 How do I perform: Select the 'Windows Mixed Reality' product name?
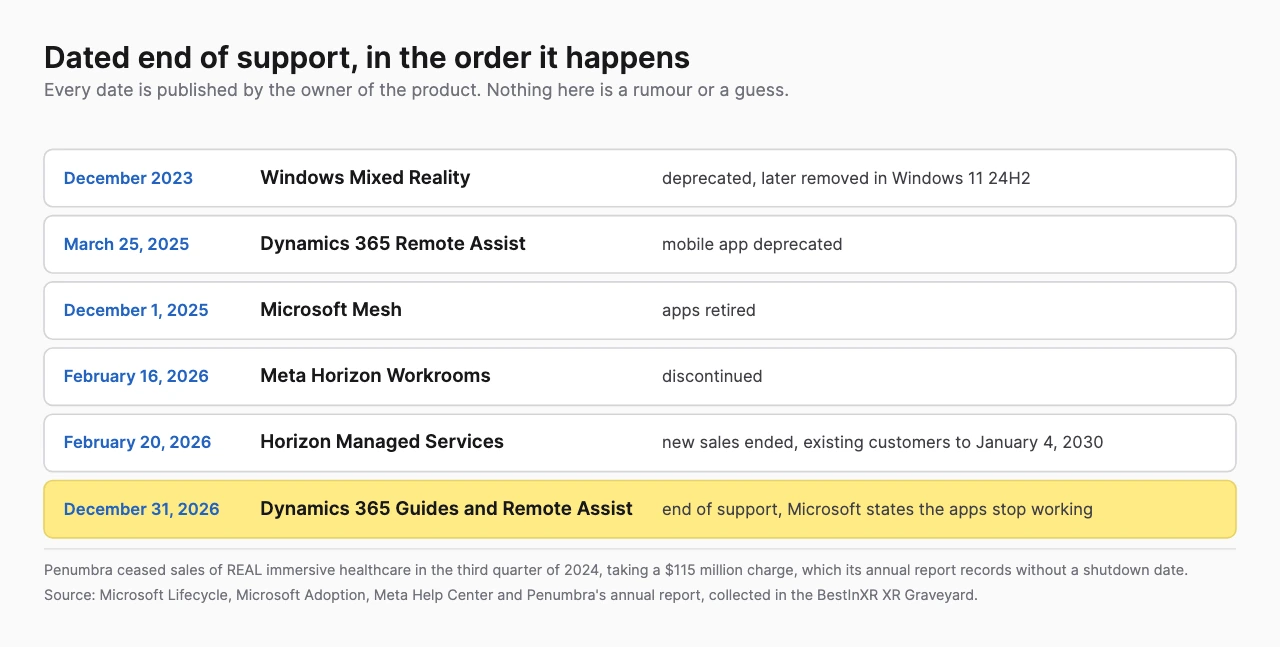point(365,178)
